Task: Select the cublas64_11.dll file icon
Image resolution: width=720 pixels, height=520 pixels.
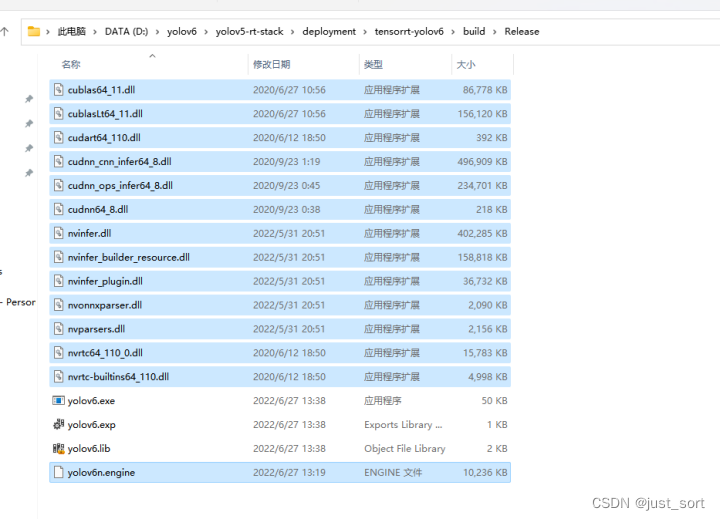Action: pyautogui.click(x=58, y=90)
